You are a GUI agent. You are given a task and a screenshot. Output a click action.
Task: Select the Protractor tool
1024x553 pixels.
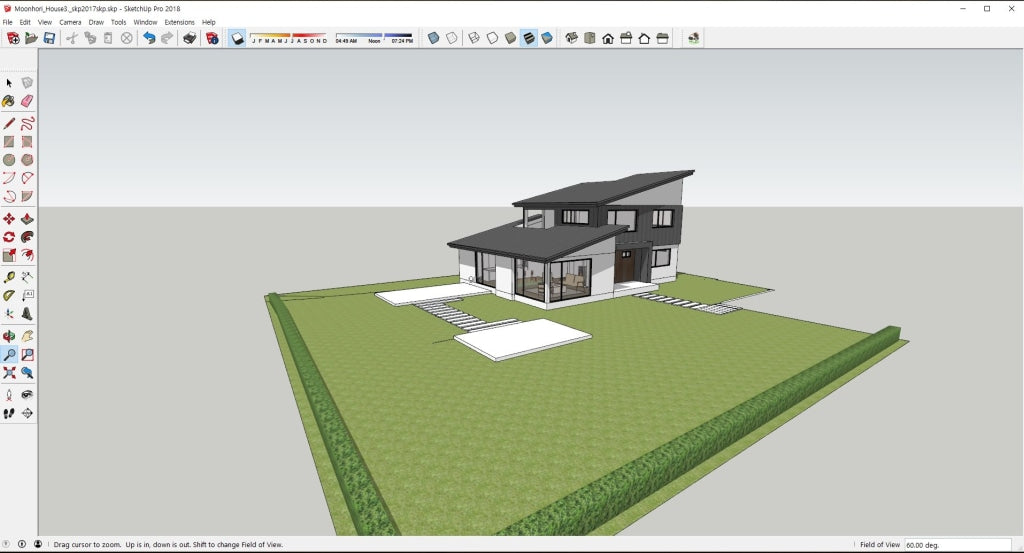point(9,296)
